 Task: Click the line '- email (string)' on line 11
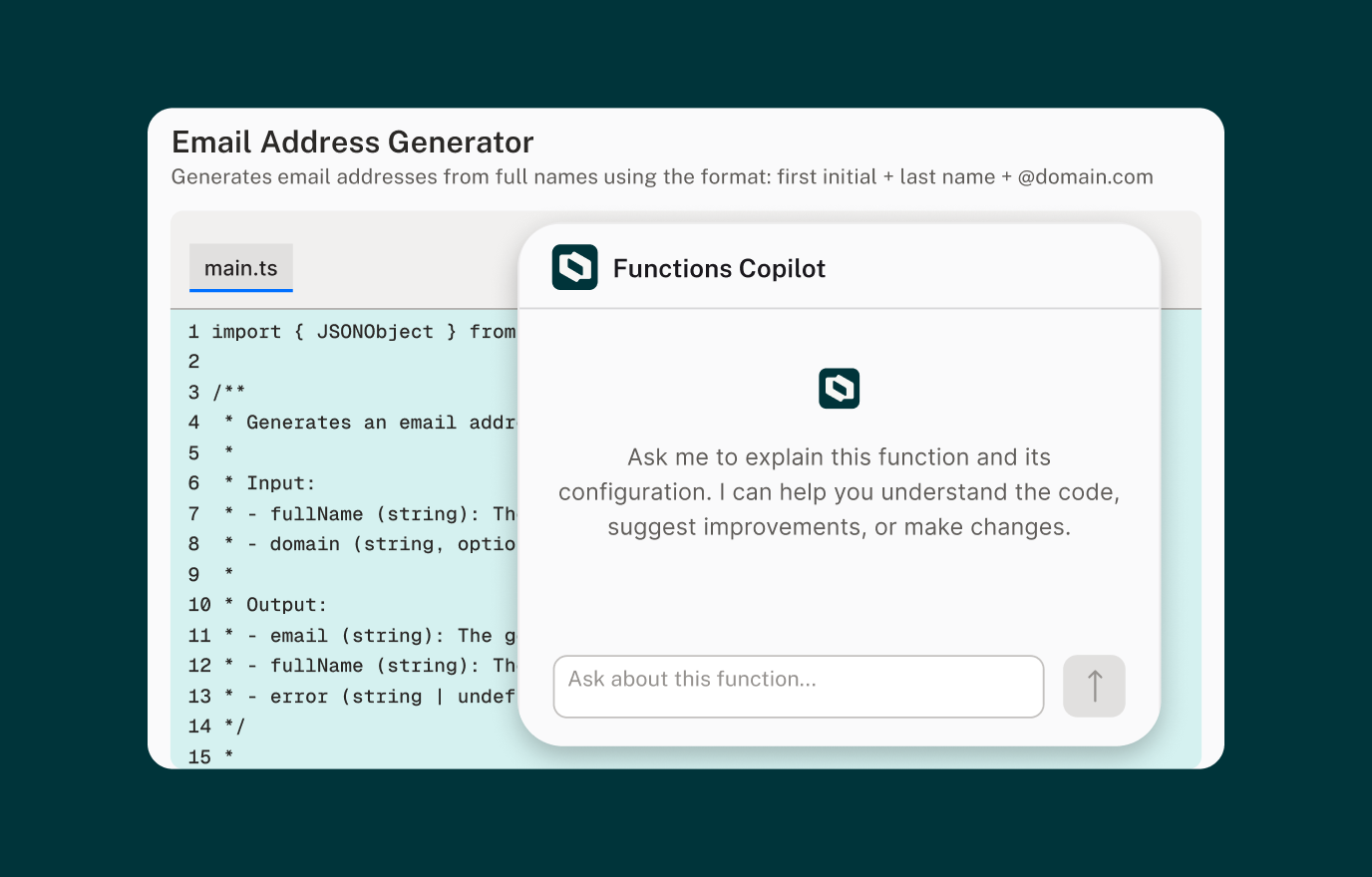tap(370, 636)
